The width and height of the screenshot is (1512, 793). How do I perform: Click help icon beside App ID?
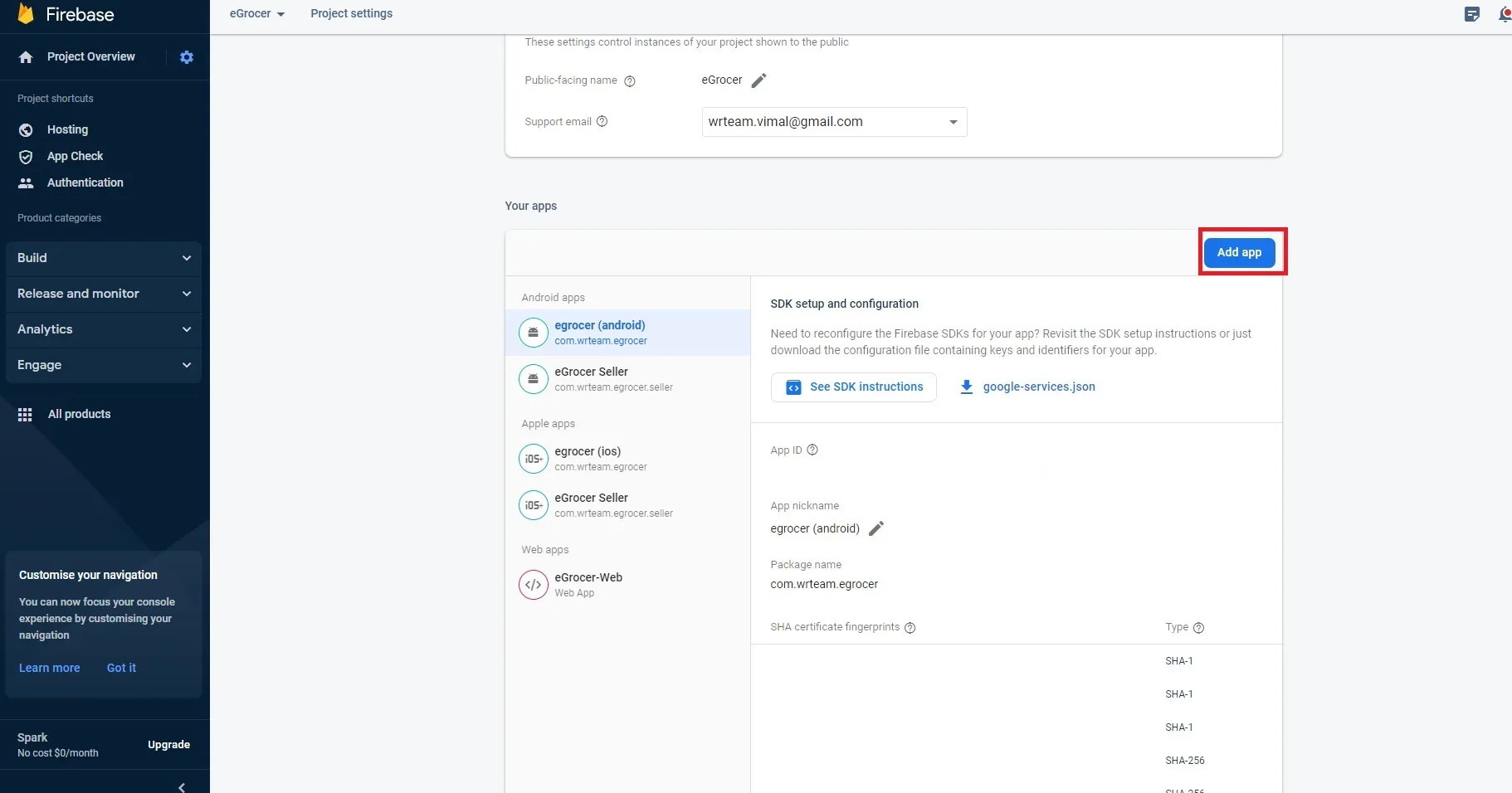pyautogui.click(x=812, y=450)
